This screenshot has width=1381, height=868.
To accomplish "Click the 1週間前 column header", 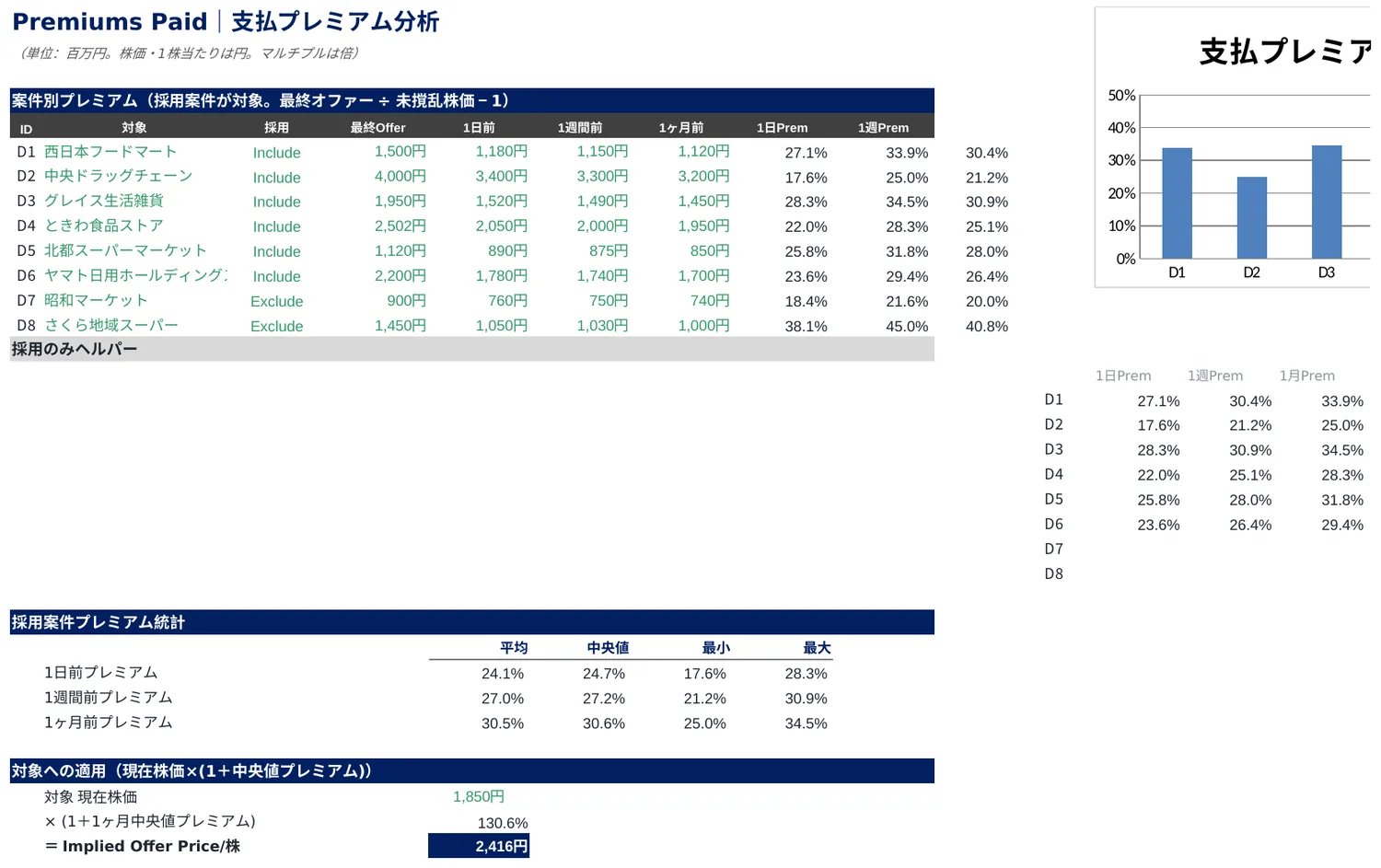I will click(x=580, y=128).
